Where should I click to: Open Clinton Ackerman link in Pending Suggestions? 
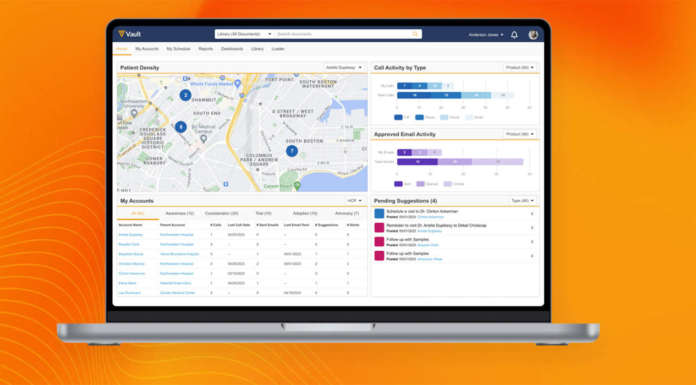click(x=431, y=217)
